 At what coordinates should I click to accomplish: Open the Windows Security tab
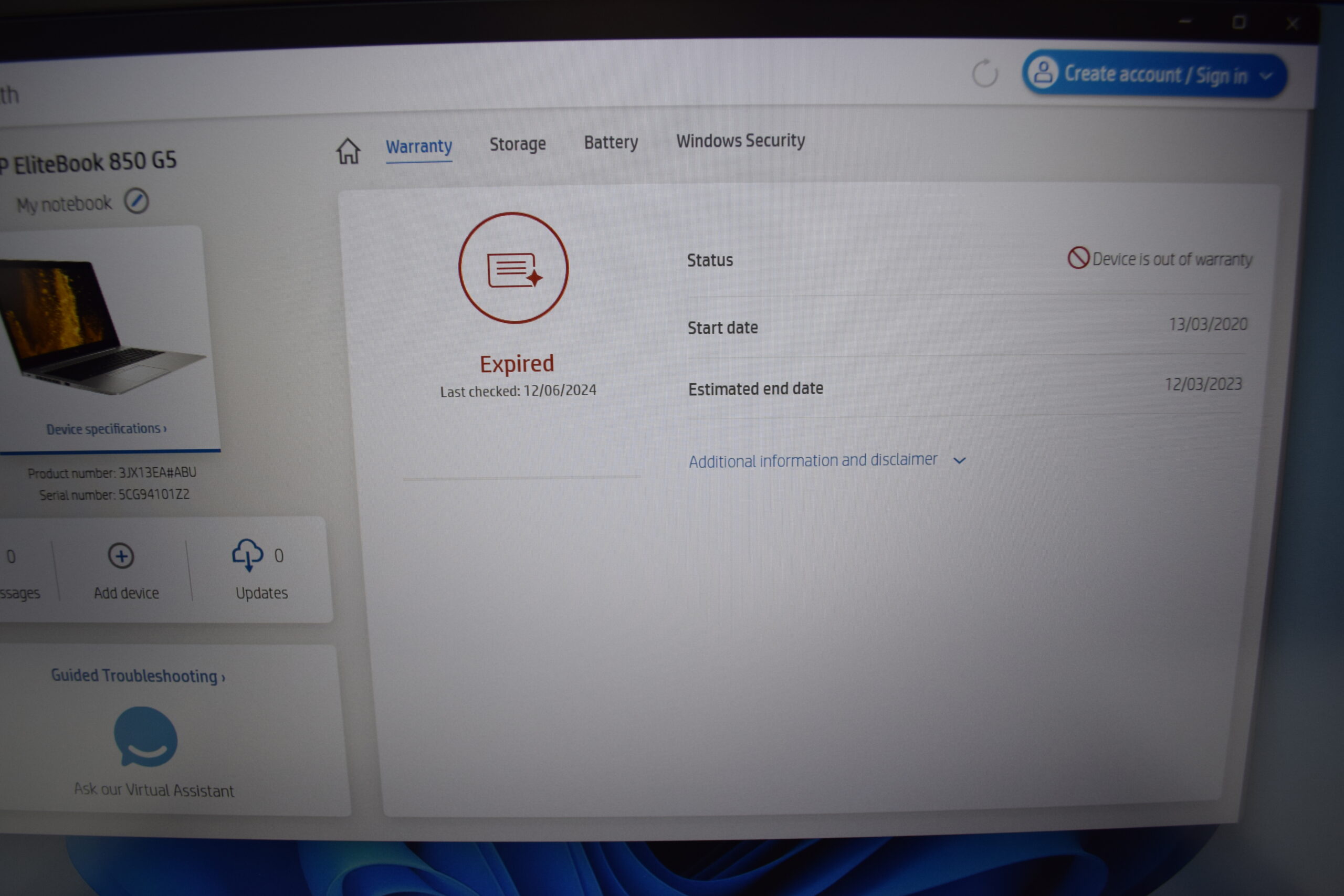(x=741, y=141)
